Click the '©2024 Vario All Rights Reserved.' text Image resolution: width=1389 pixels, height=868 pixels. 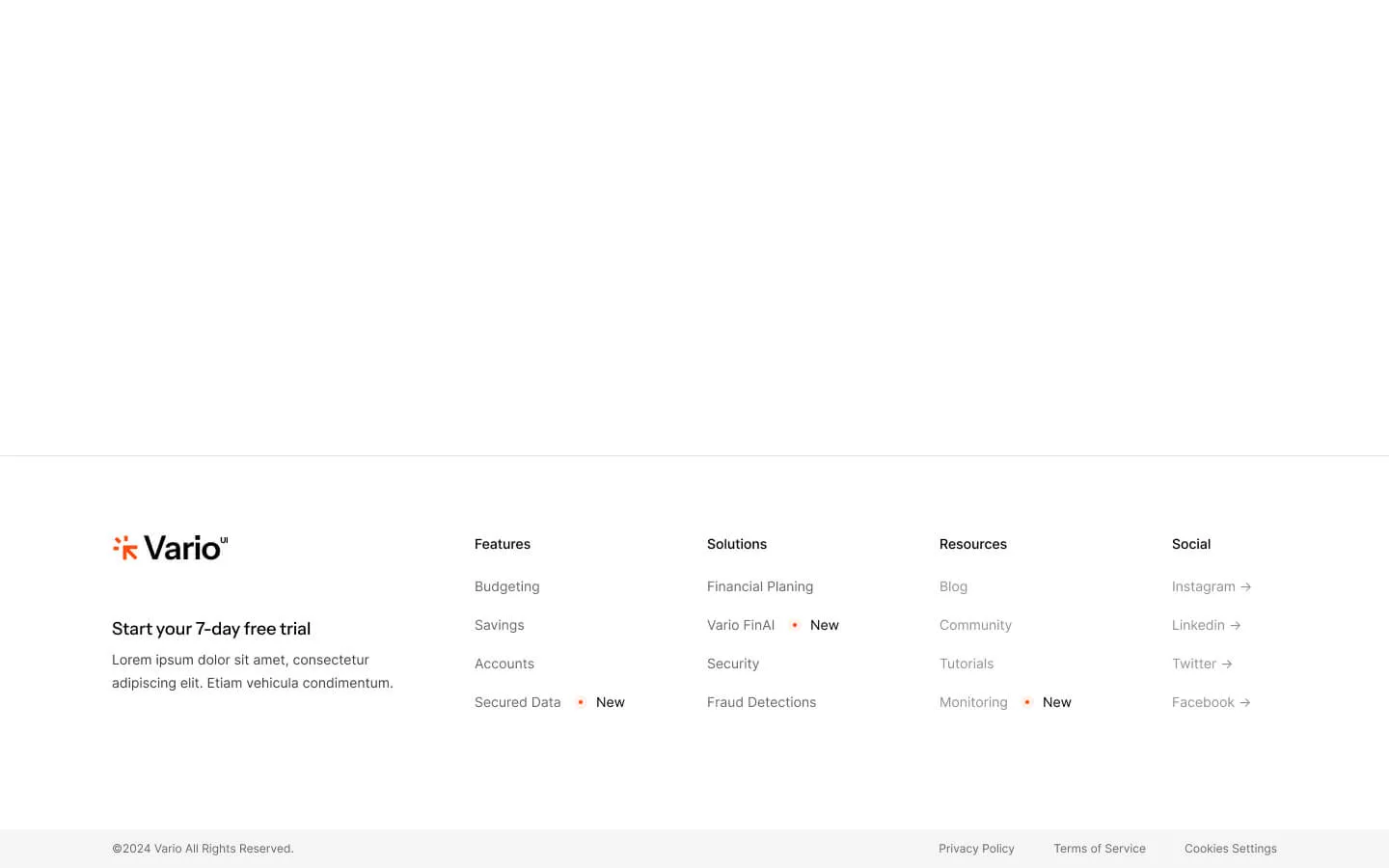[x=203, y=849]
